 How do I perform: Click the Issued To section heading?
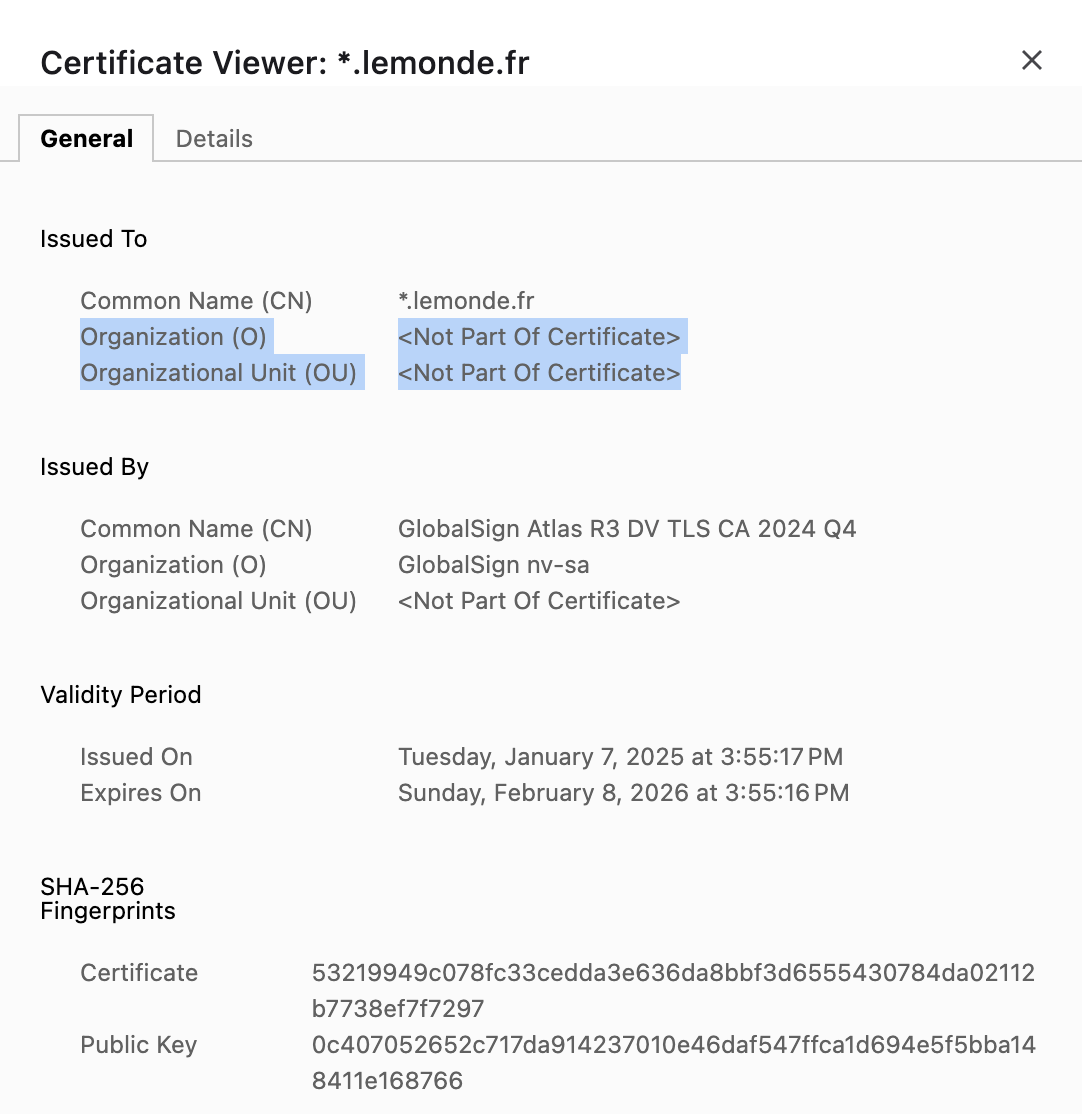pos(94,239)
